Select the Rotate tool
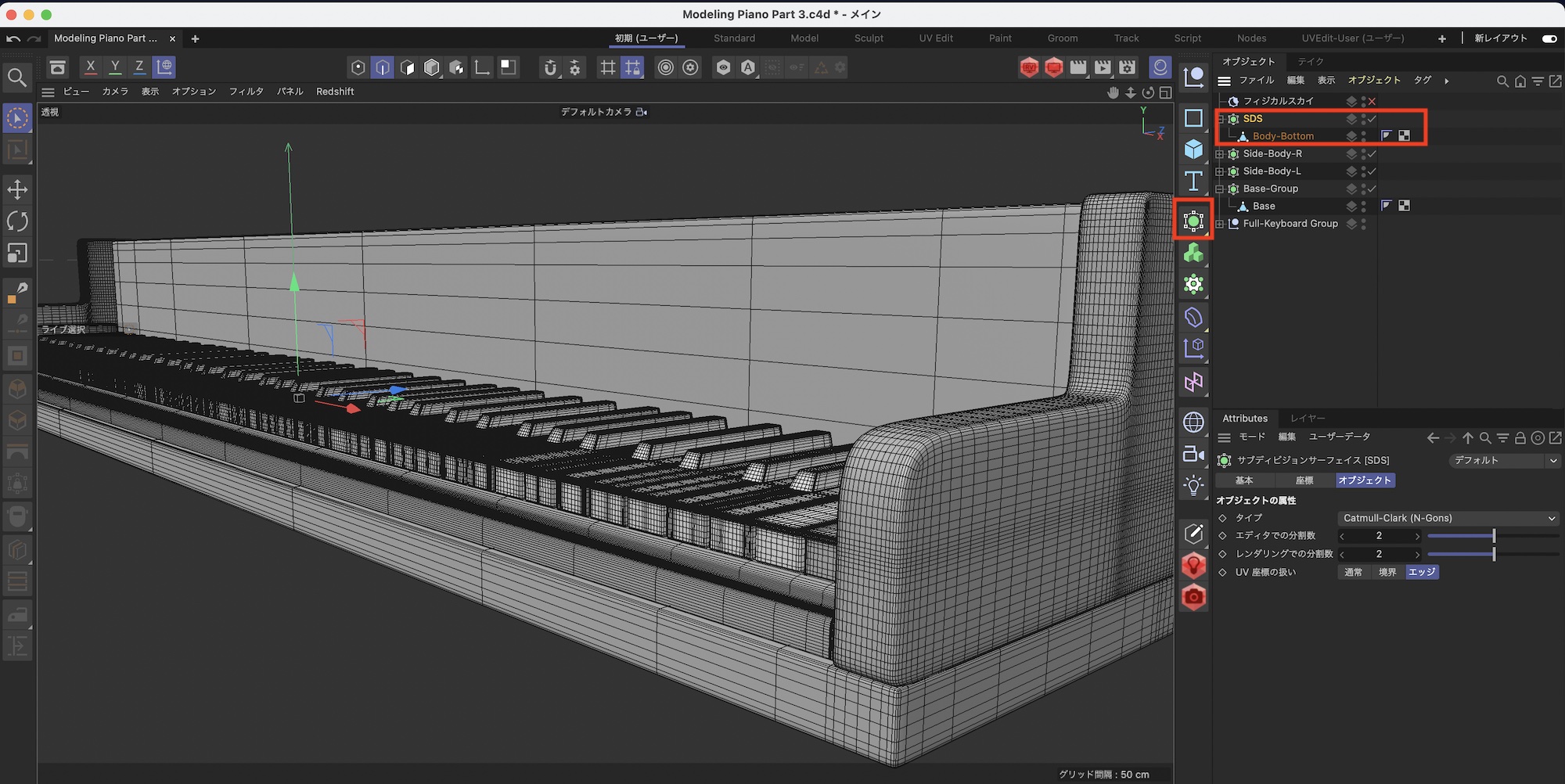This screenshot has width=1565, height=784. (17, 221)
